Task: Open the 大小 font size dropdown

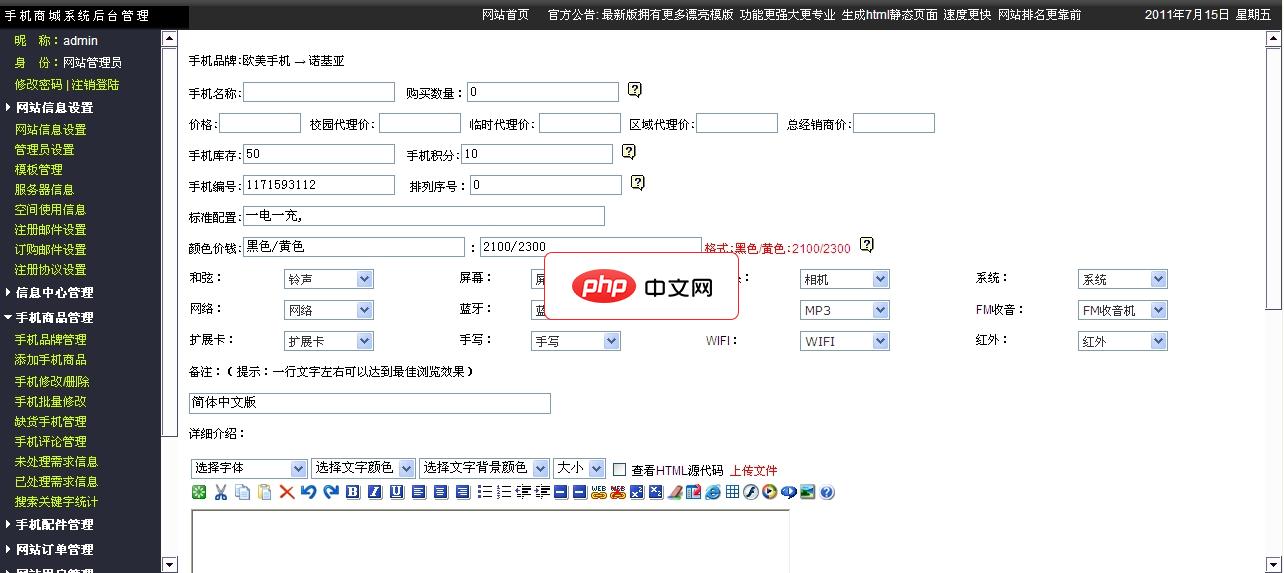Action: [579, 468]
